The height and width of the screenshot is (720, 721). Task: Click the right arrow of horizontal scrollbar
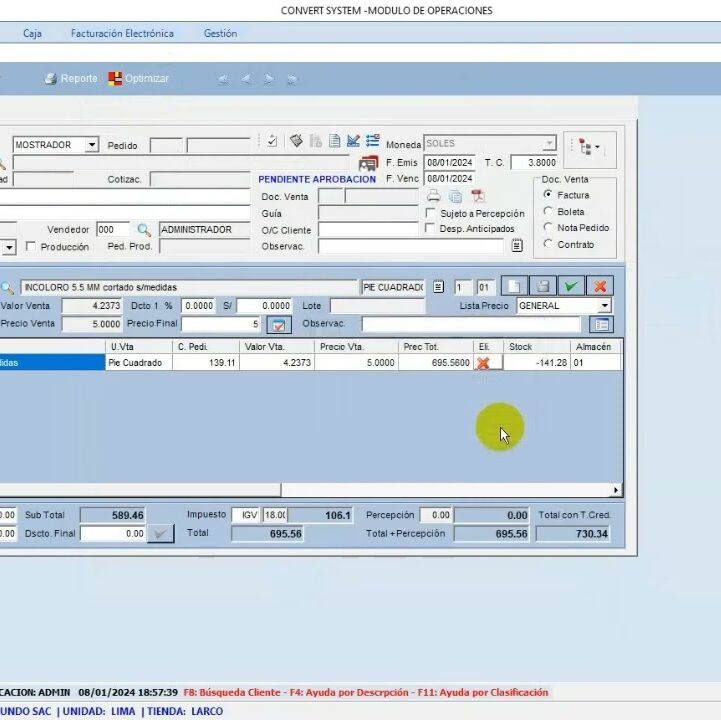(x=615, y=490)
